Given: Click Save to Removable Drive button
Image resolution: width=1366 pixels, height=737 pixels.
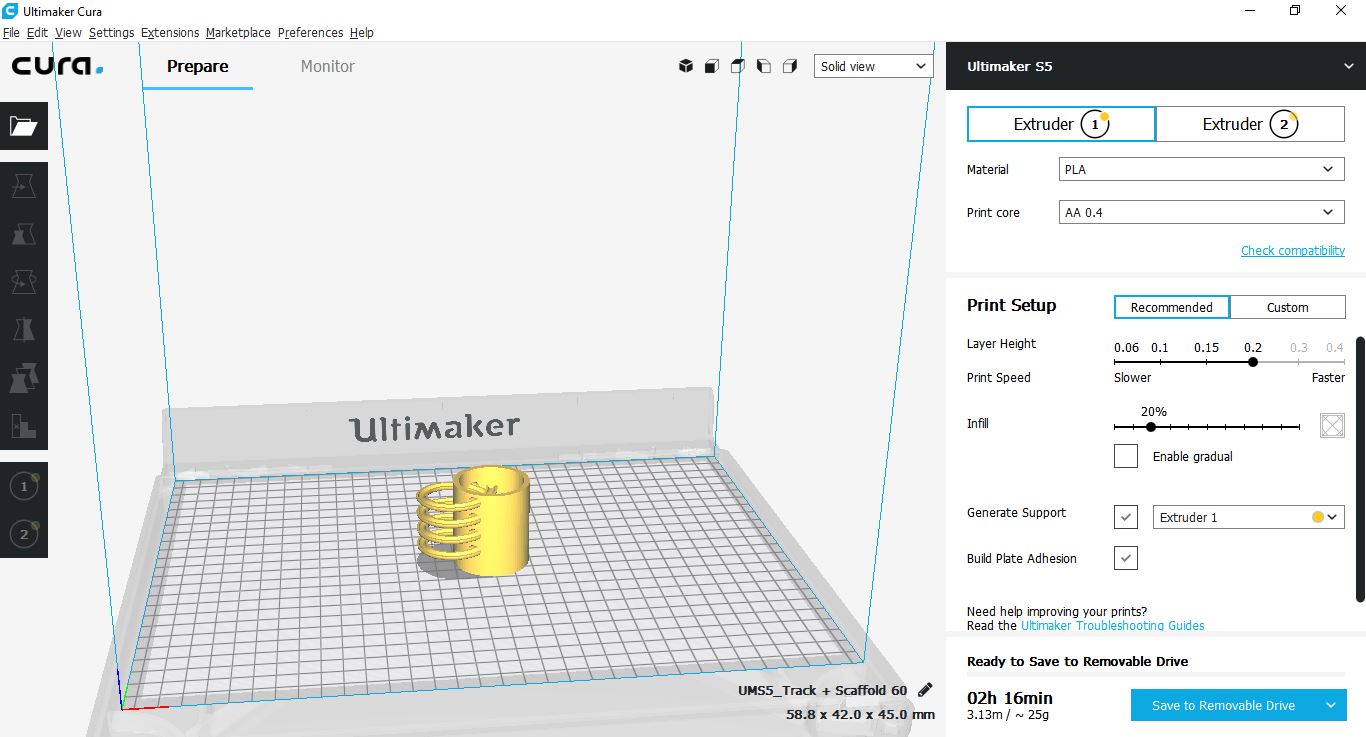Looking at the screenshot, I should click(1223, 705).
